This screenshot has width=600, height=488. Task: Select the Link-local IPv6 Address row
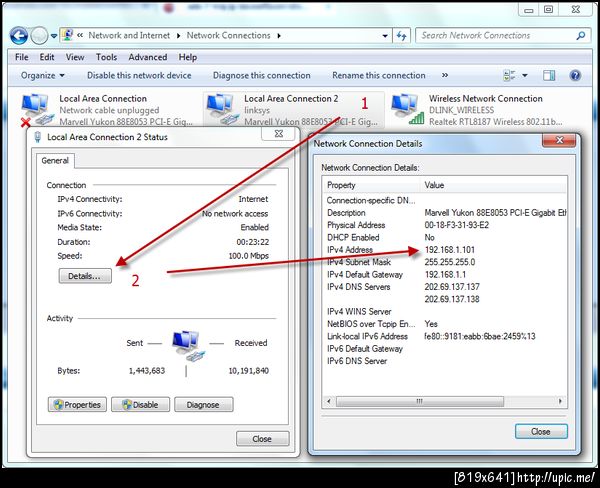click(x=444, y=336)
